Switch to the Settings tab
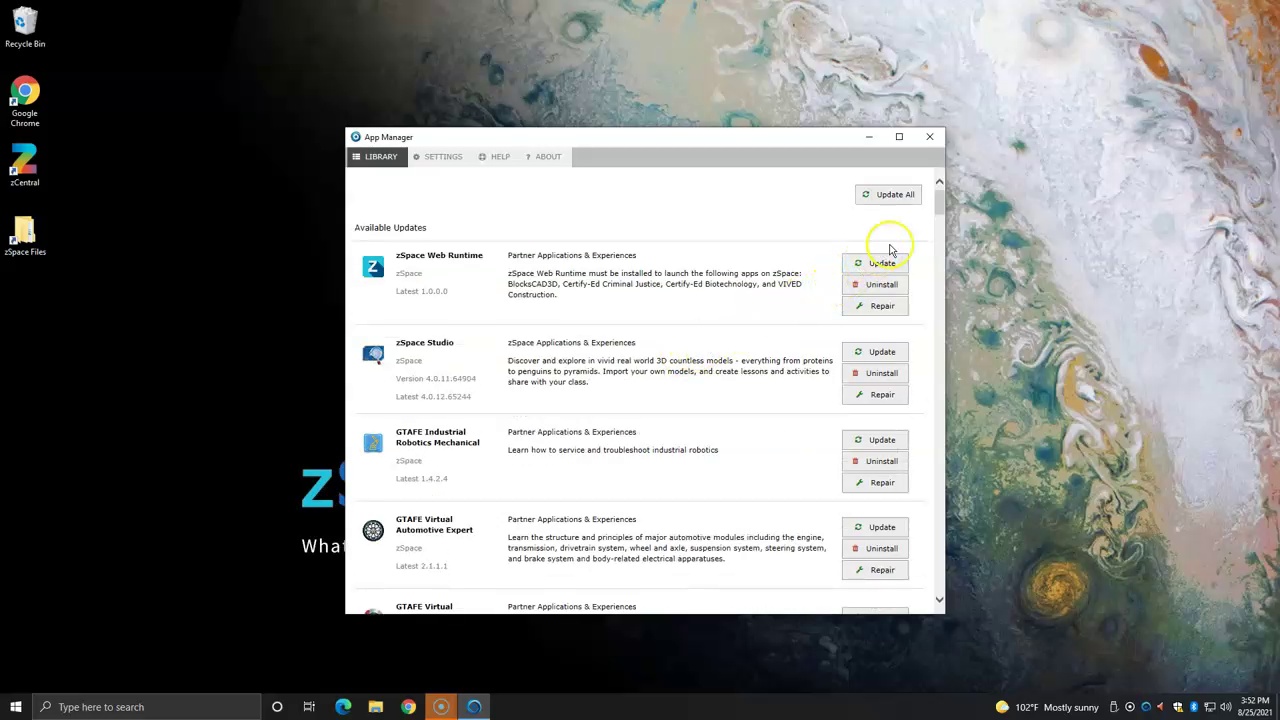The width and height of the screenshot is (1280, 720). pos(437,157)
